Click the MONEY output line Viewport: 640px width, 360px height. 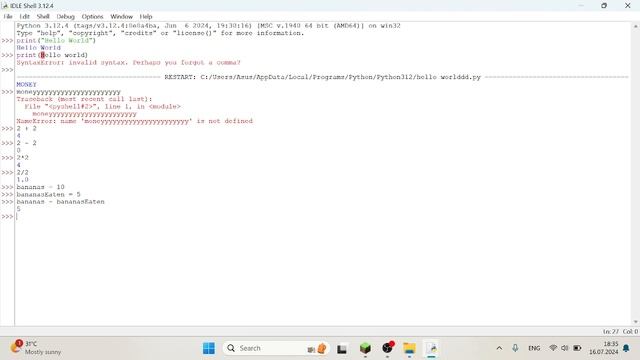click(x=27, y=84)
